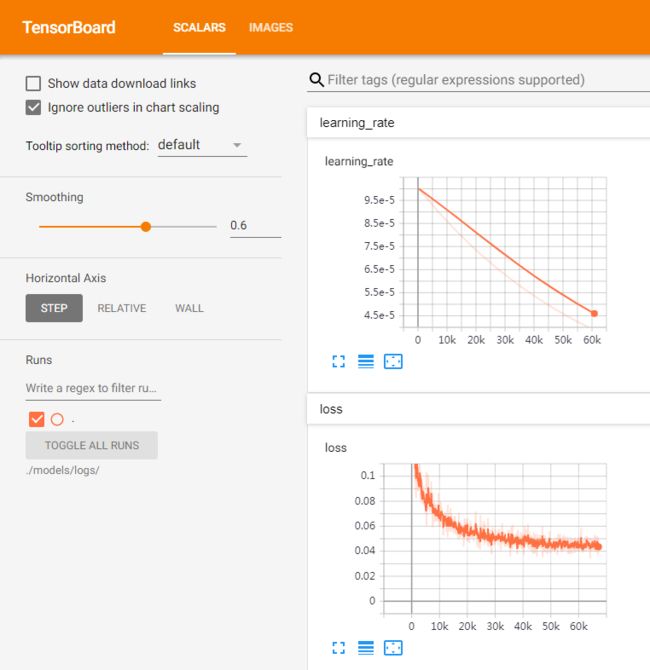Expand the learning_rate chart to full size
Screen dimensions: 650x670
[338, 361]
